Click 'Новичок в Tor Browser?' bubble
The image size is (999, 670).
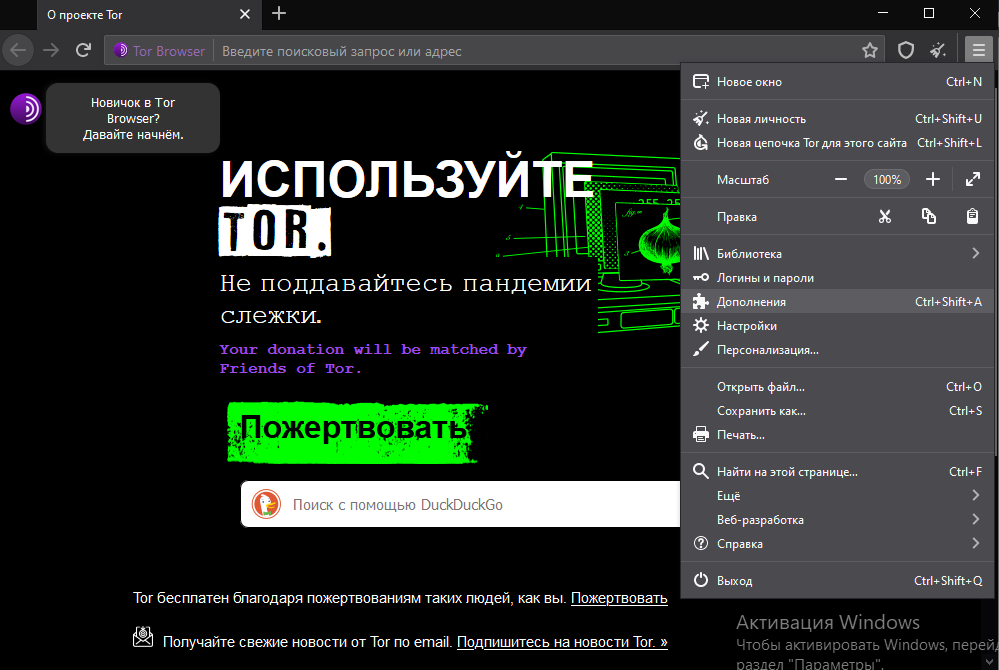(x=133, y=118)
